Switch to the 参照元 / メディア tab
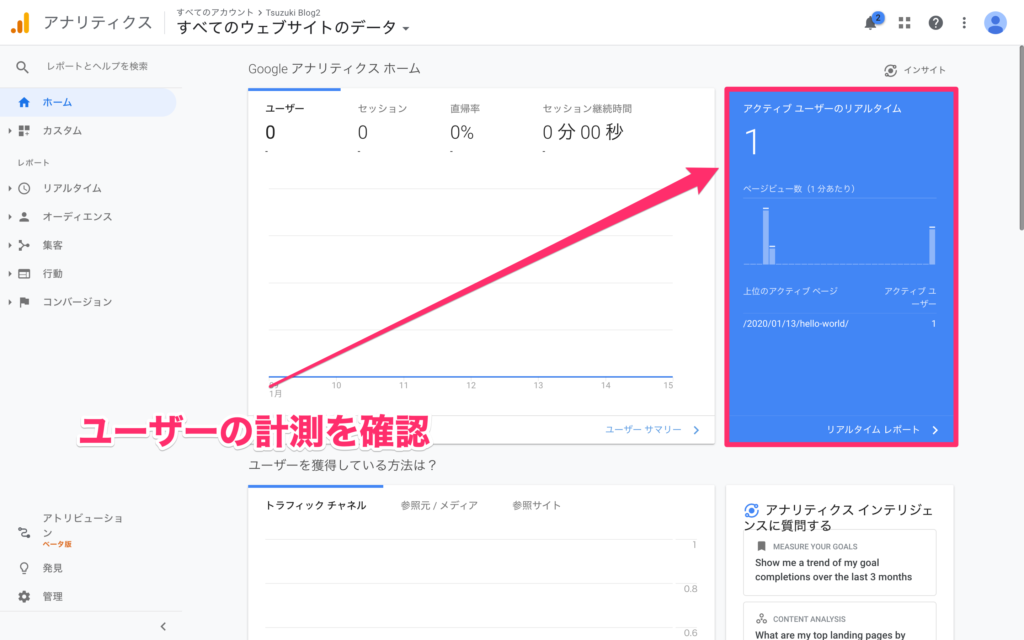 point(439,505)
